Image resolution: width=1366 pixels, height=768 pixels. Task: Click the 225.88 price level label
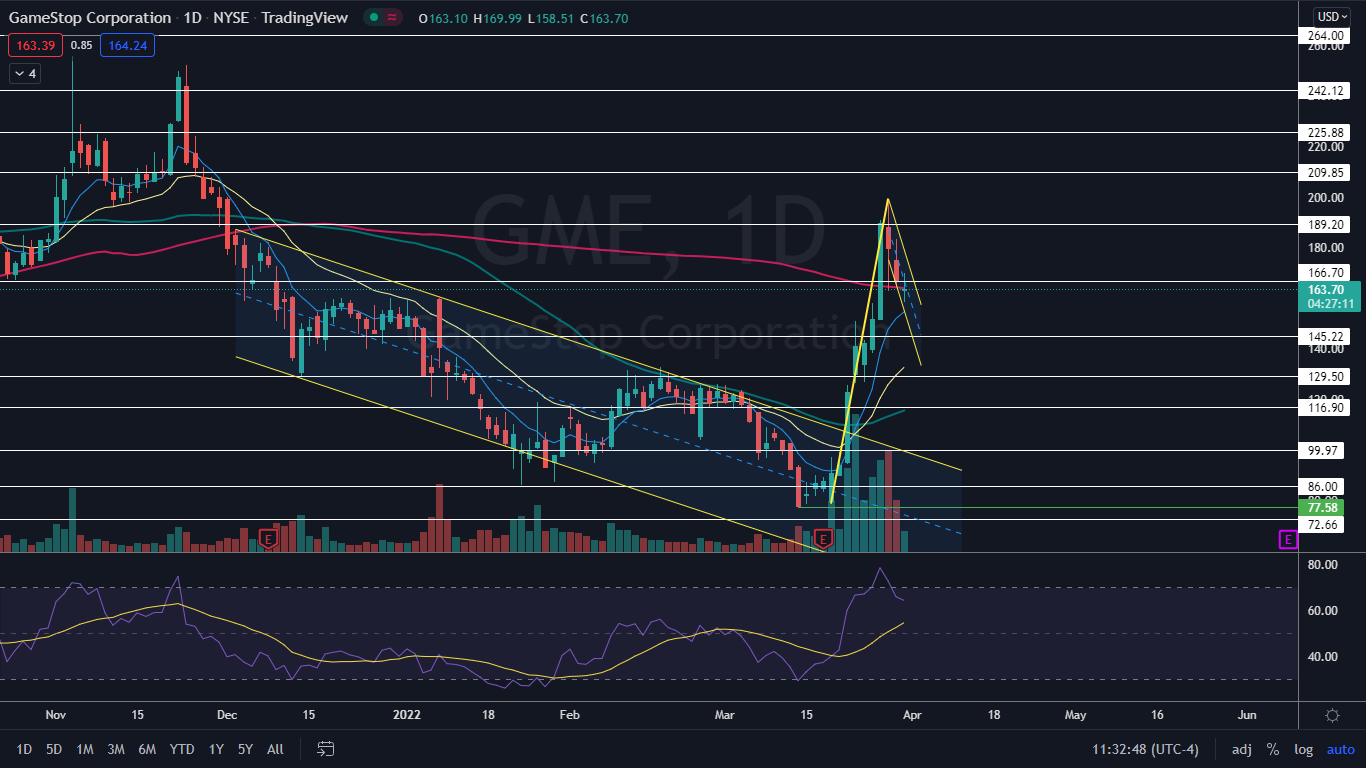pyautogui.click(x=1325, y=132)
